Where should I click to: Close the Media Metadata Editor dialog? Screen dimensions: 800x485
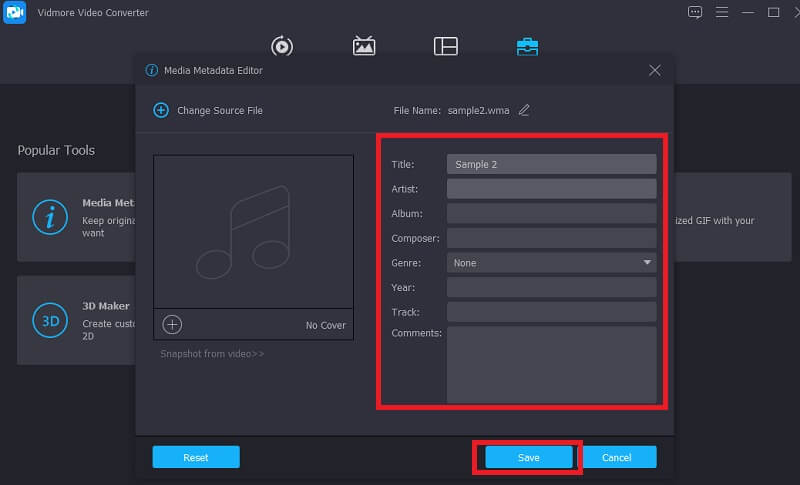[655, 70]
